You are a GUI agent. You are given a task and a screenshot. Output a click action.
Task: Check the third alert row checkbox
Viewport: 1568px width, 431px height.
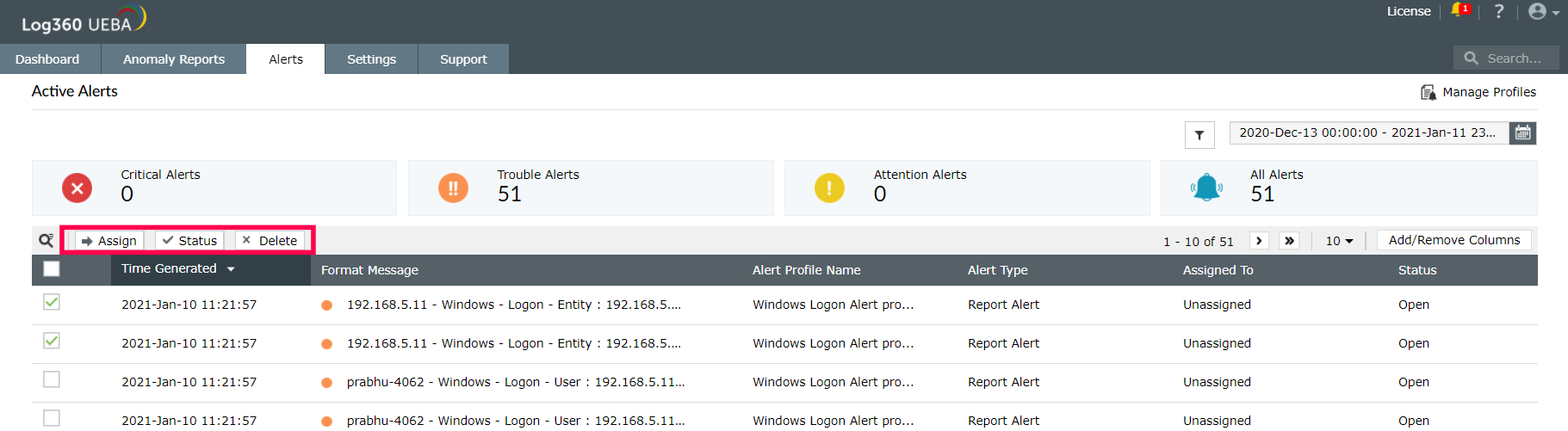[x=52, y=379]
